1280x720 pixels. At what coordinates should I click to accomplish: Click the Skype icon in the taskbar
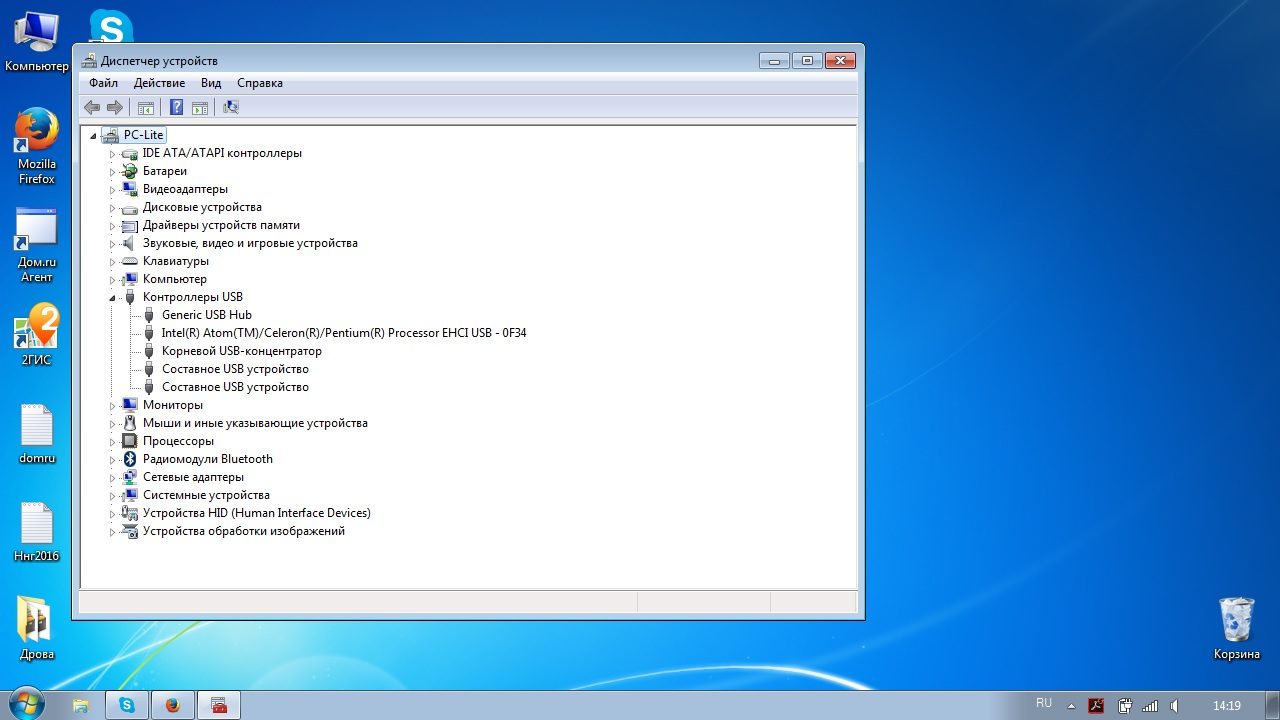point(127,705)
